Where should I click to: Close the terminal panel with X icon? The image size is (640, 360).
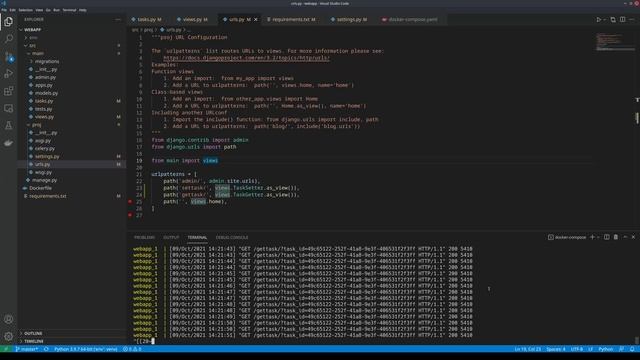point(633,237)
